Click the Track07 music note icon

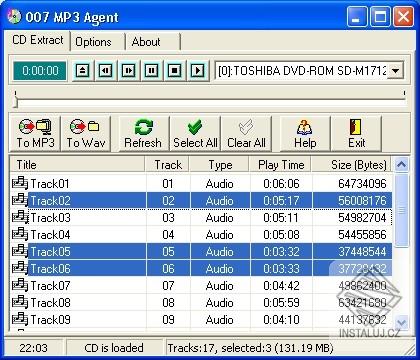tap(20, 285)
